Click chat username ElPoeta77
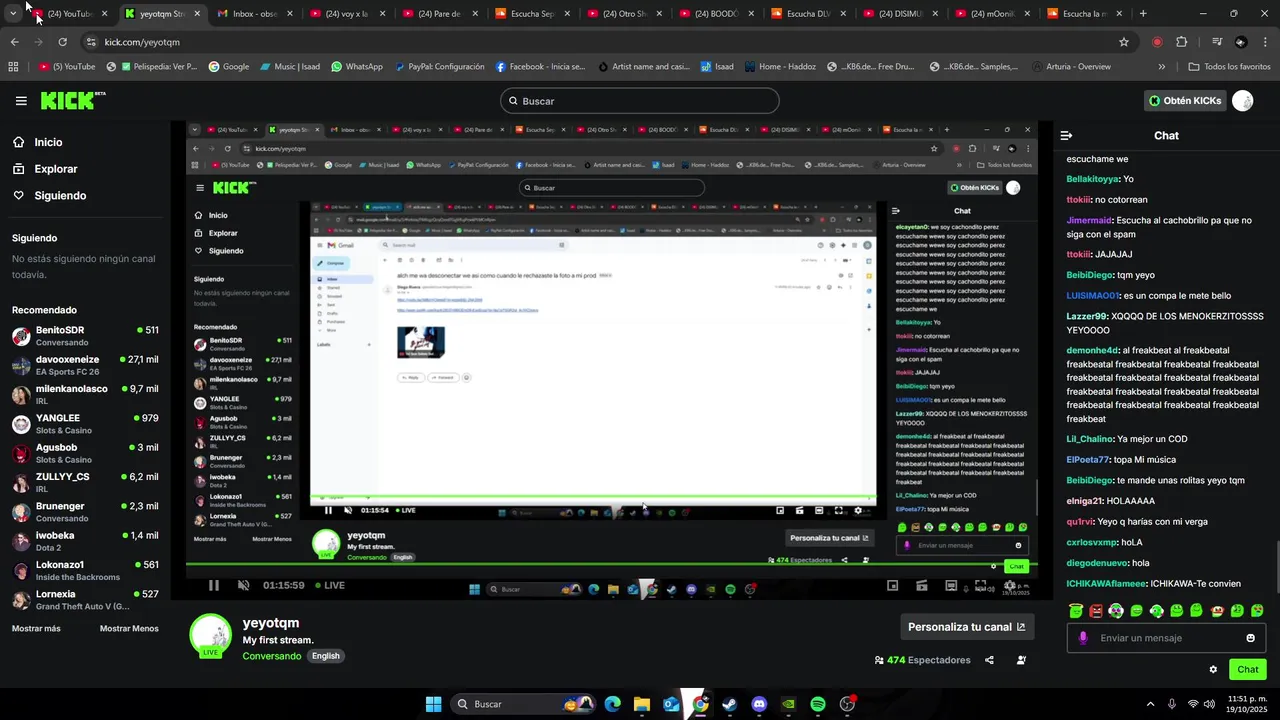 pos(1088,460)
